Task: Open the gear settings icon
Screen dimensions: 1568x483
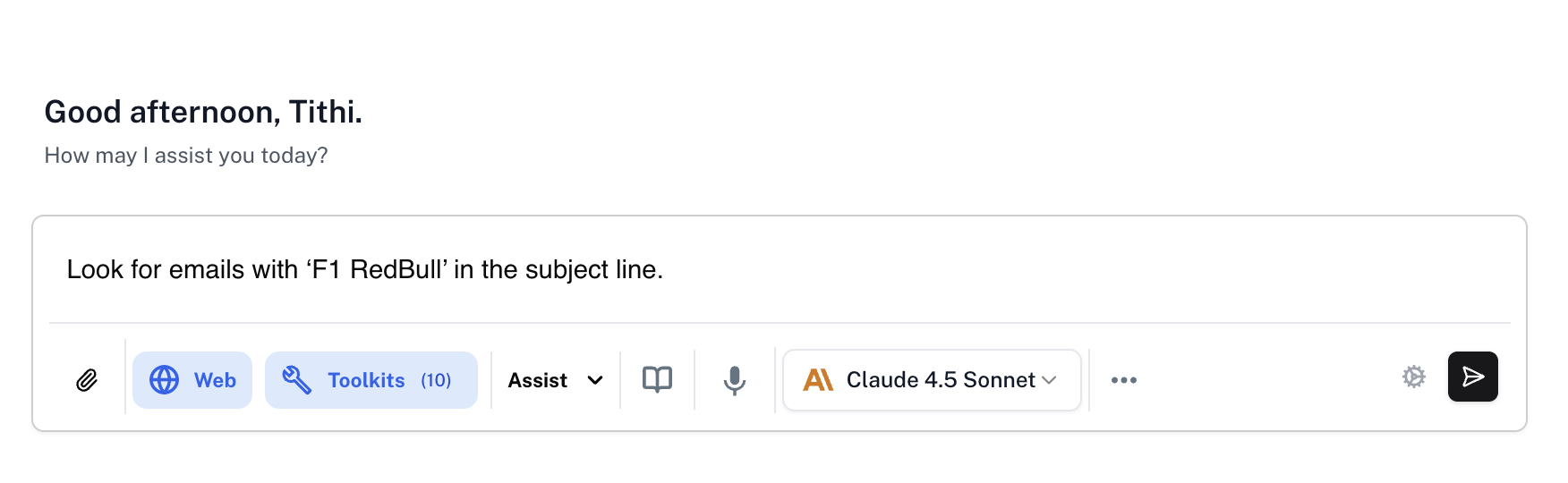Action: [x=1414, y=377]
